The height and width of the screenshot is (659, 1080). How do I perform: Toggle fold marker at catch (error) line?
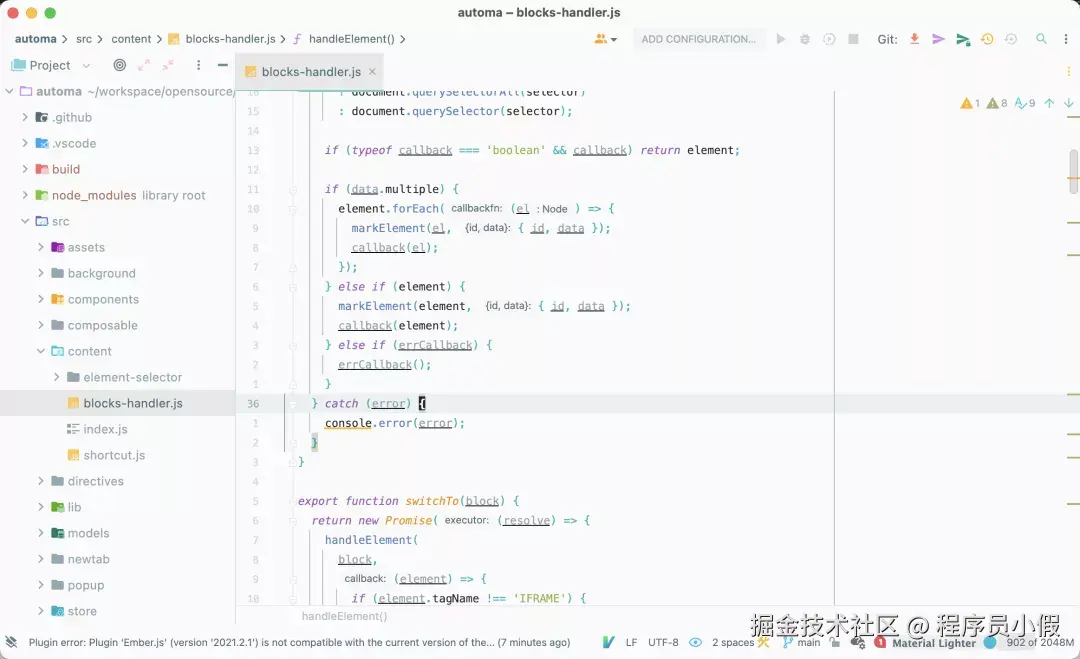point(293,404)
